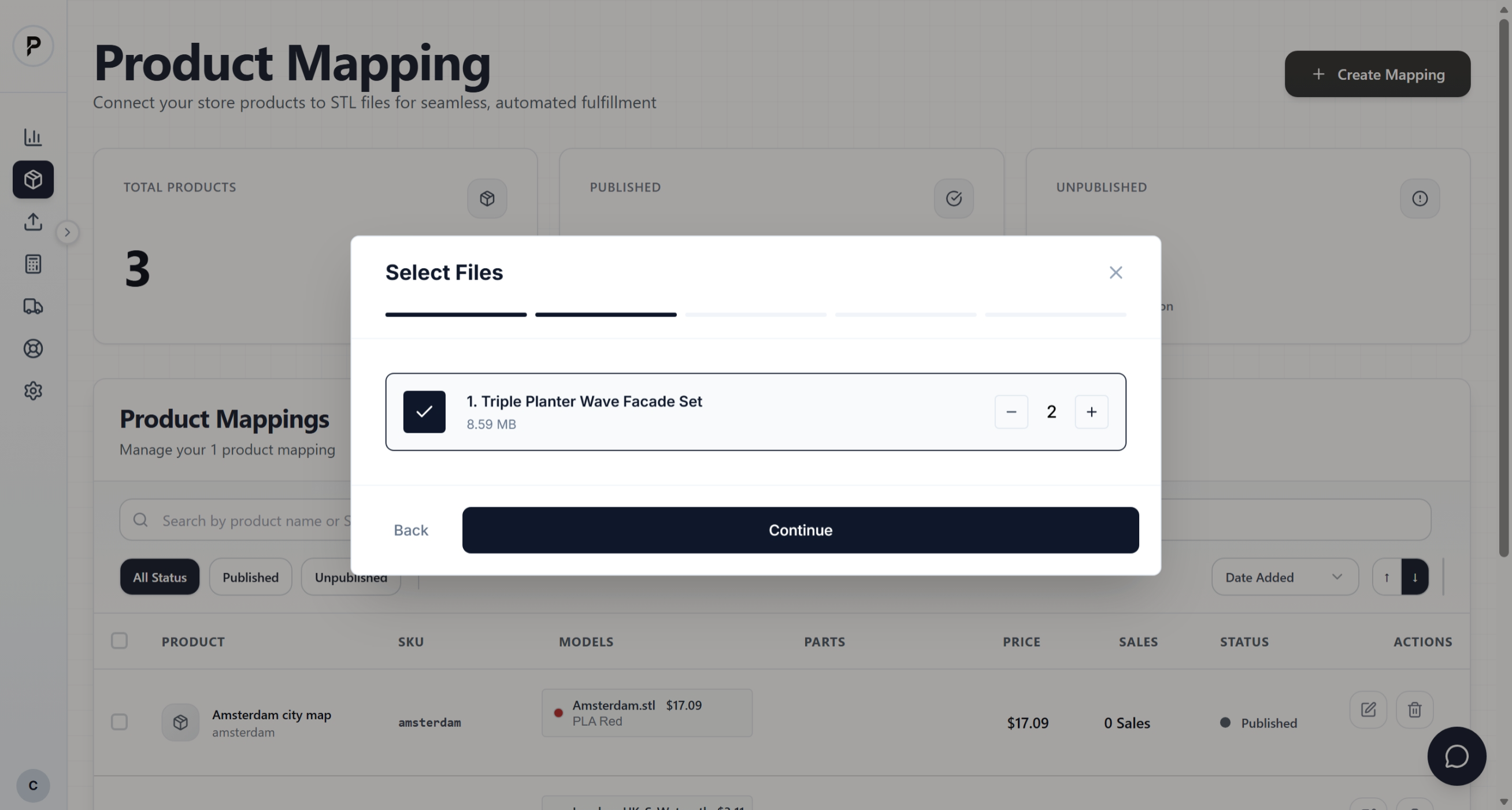
Task: Open the Date Added sort dropdown
Action: pyautogui.click(x=1285, y=577)
